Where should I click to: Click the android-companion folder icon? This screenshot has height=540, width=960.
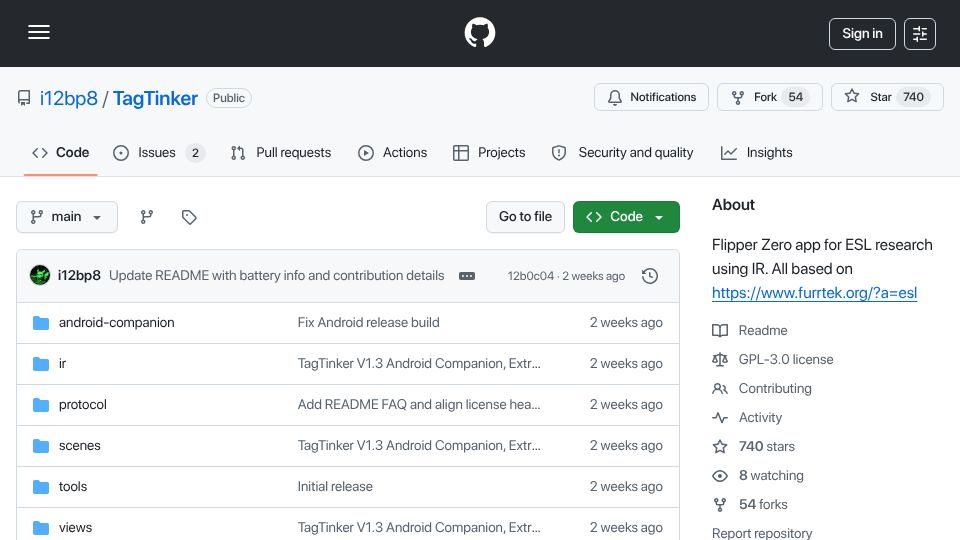pos(41,323)
